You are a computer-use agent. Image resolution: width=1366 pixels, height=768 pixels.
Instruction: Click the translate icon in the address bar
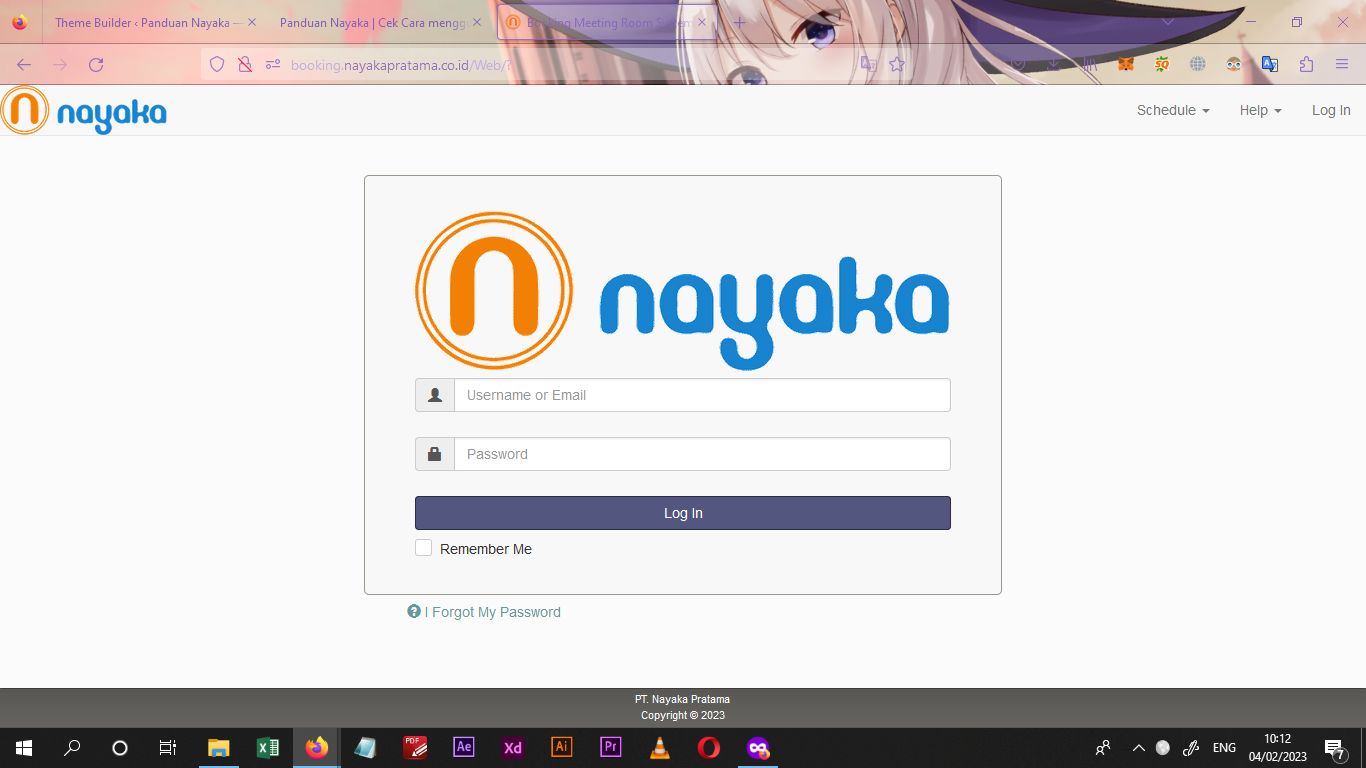[x=869, y=65]
